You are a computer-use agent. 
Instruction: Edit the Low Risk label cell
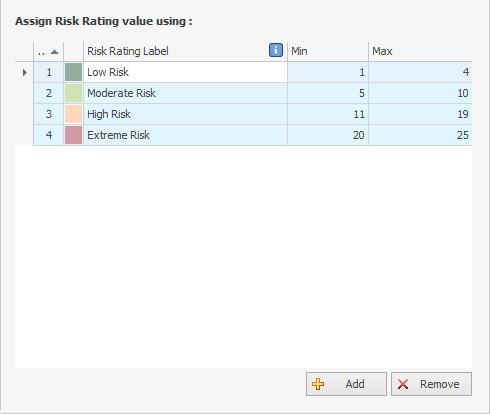[x=185, y=72]
